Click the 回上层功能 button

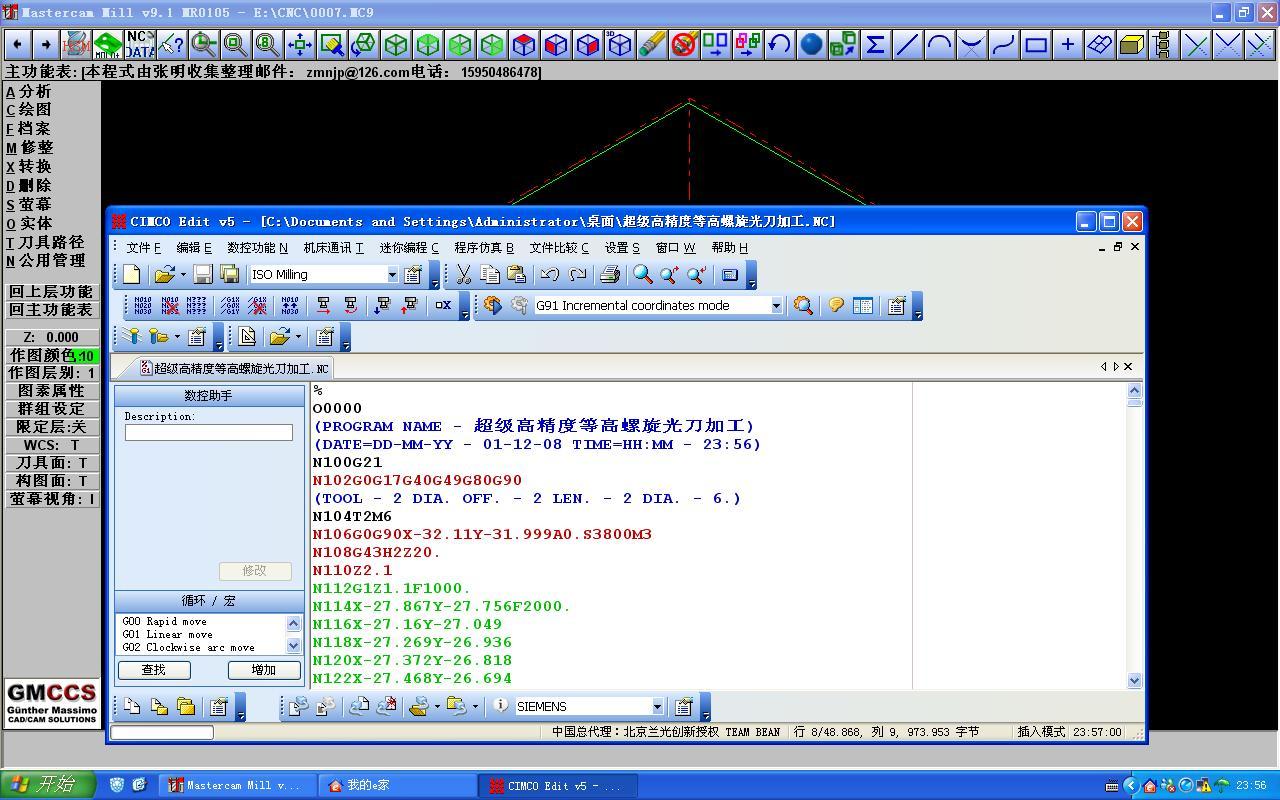pos(51,292)
